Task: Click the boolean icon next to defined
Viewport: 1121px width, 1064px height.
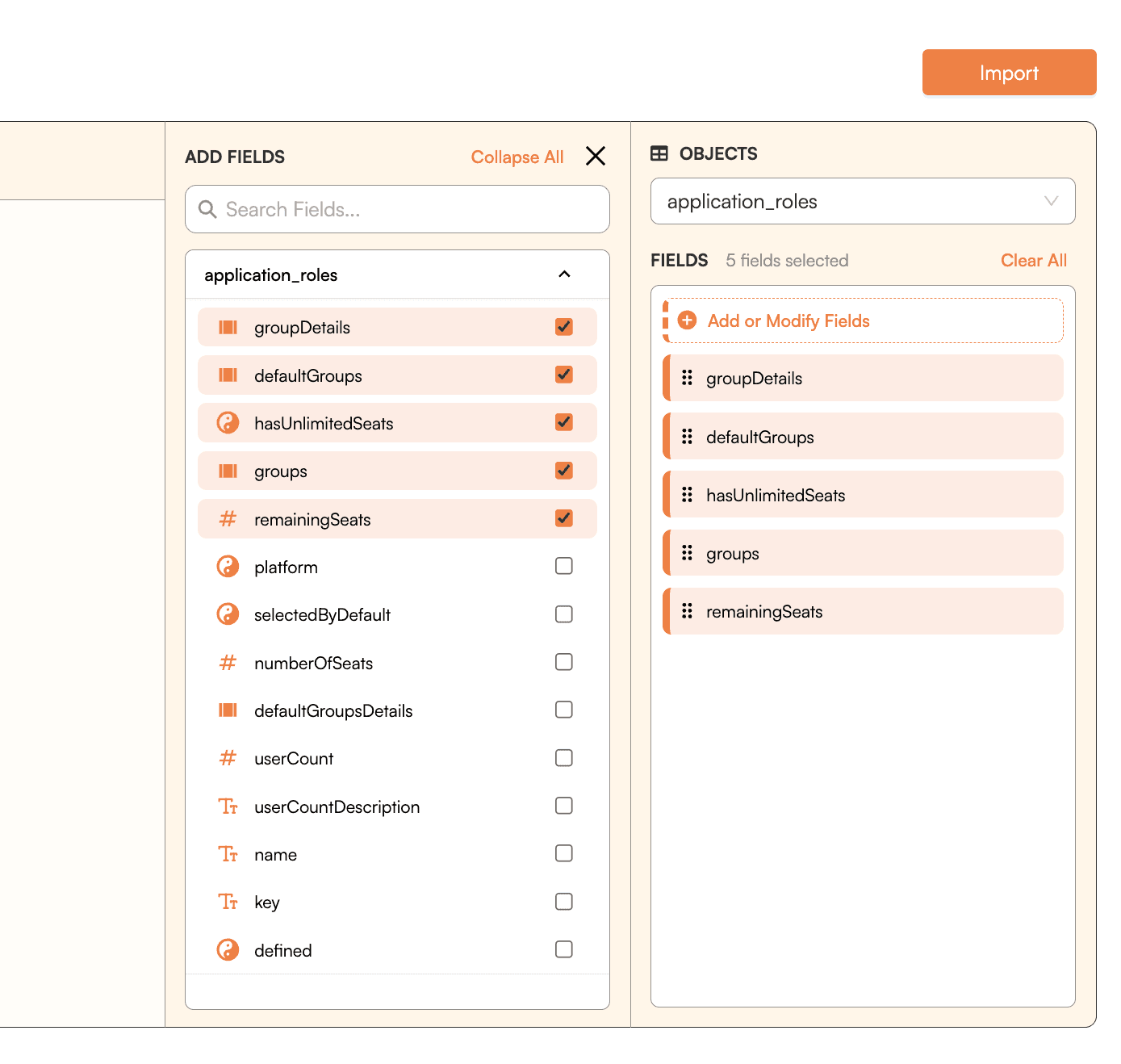Action: click(x=228, y=949)
